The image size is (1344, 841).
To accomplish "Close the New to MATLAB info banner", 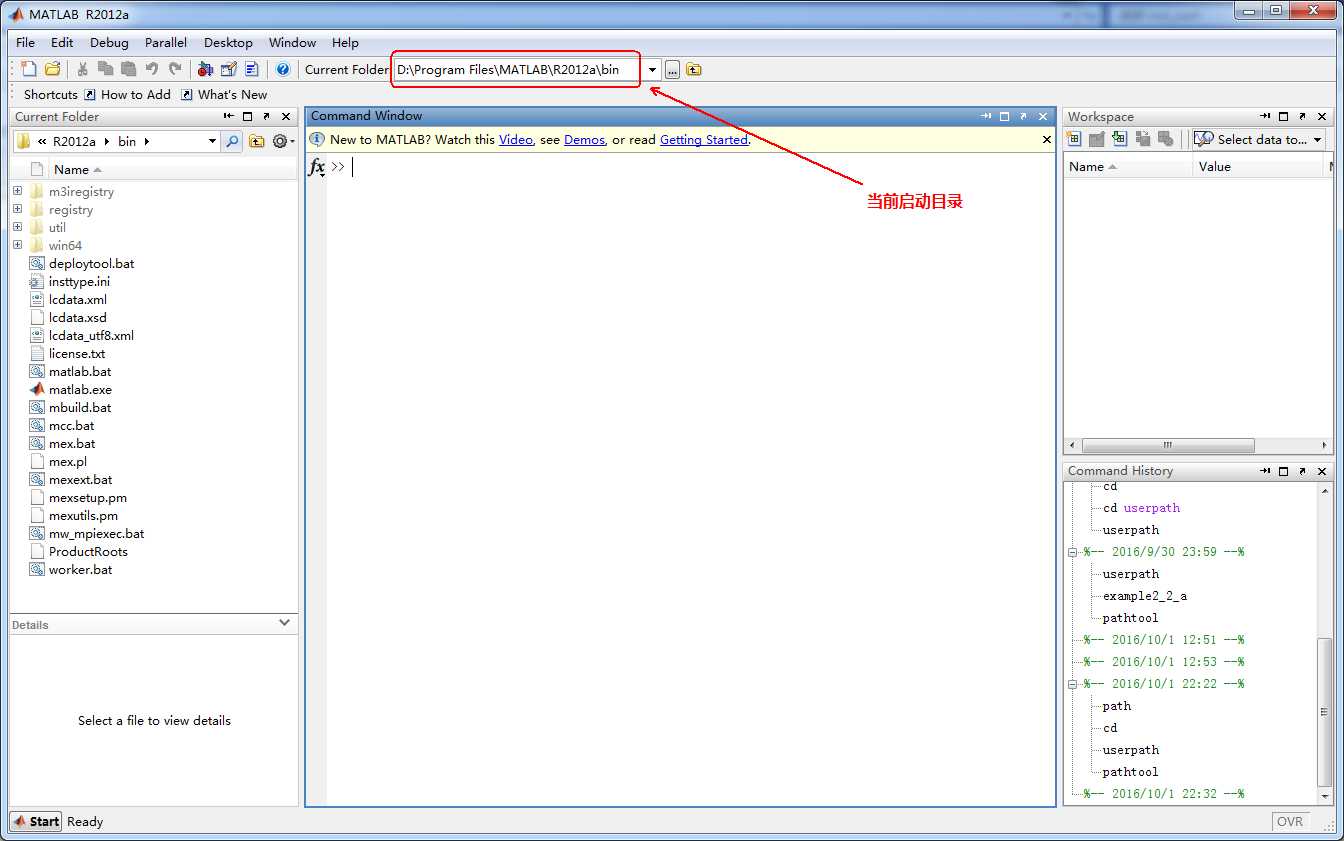I will tap(1047, 140).
